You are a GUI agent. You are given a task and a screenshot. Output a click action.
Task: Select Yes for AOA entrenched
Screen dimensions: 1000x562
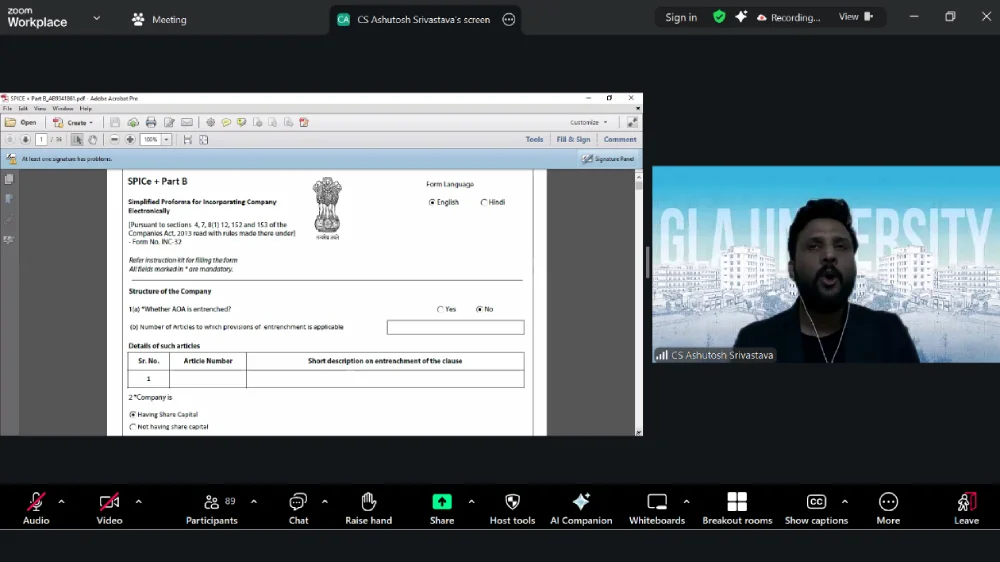440,309
